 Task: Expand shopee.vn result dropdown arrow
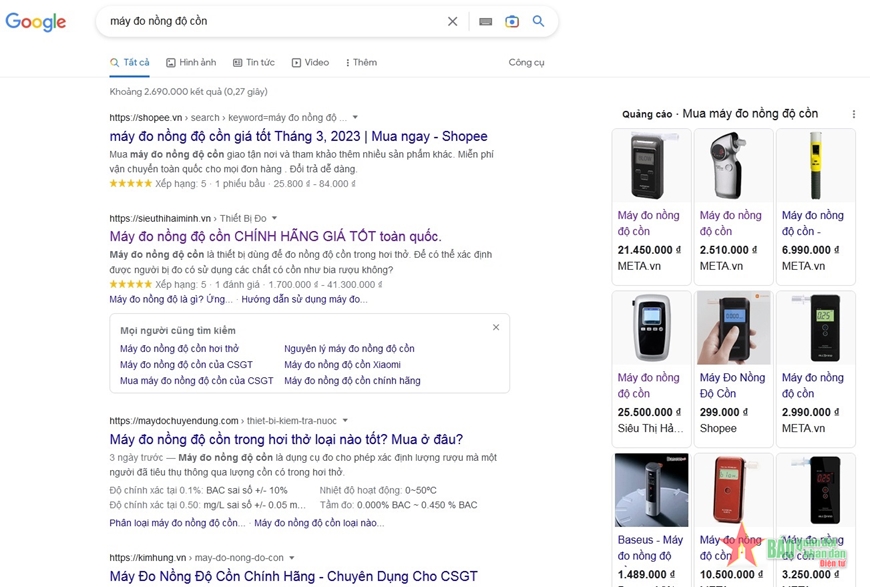coord(355,117)
